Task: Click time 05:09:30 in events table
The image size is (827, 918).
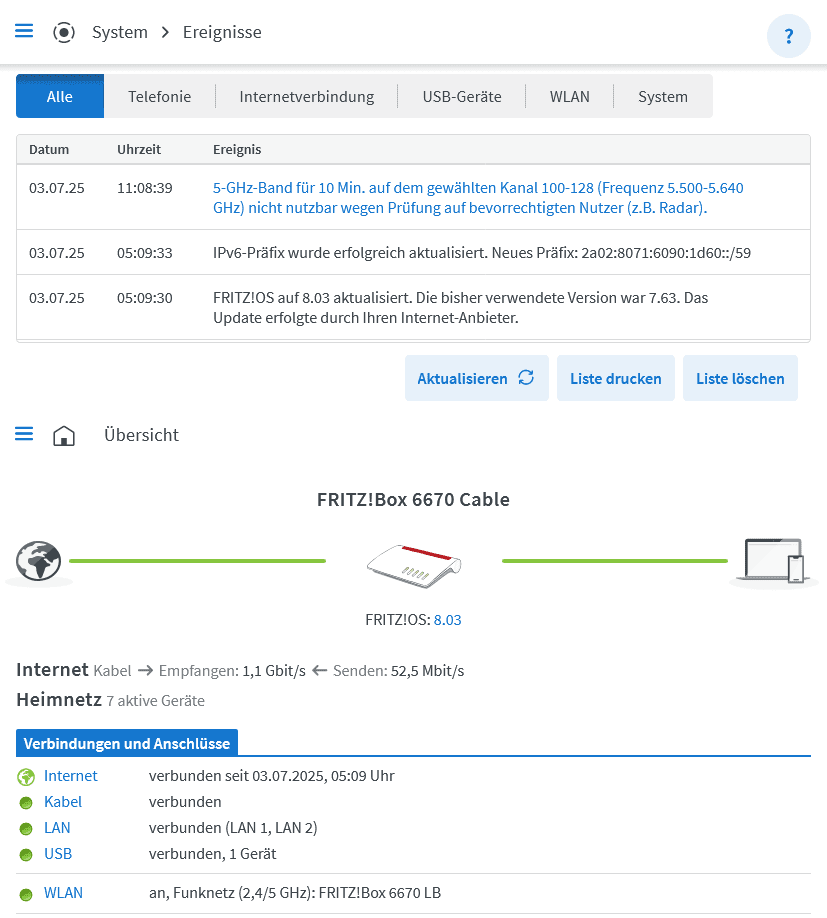Action: pos(145,298)
